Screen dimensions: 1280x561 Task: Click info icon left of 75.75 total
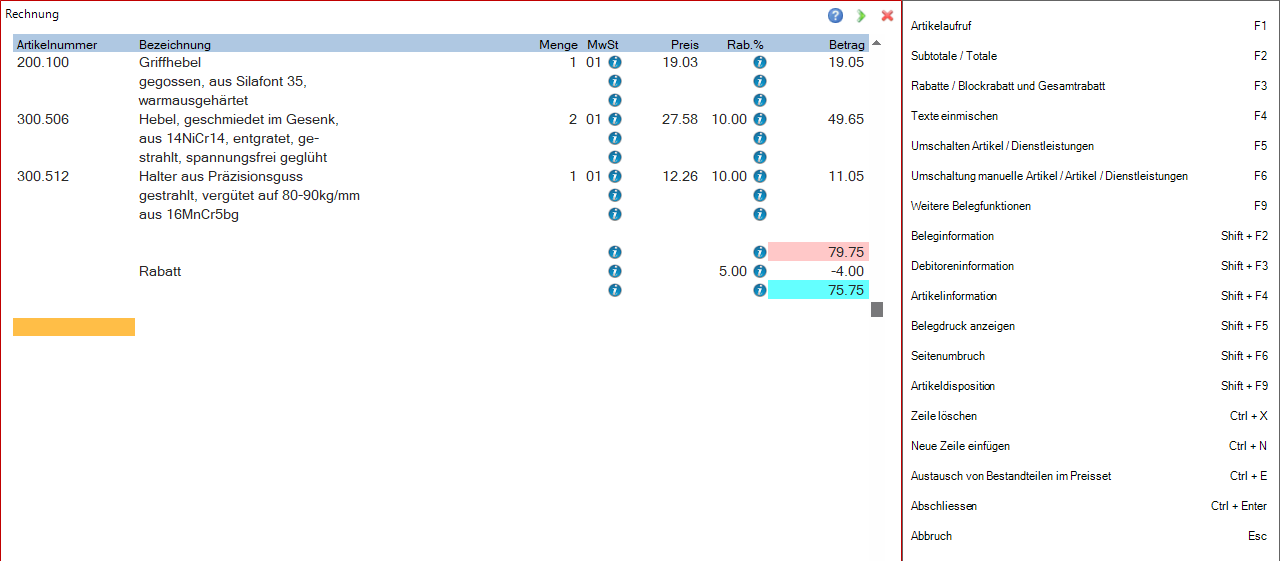click(760, 290)
